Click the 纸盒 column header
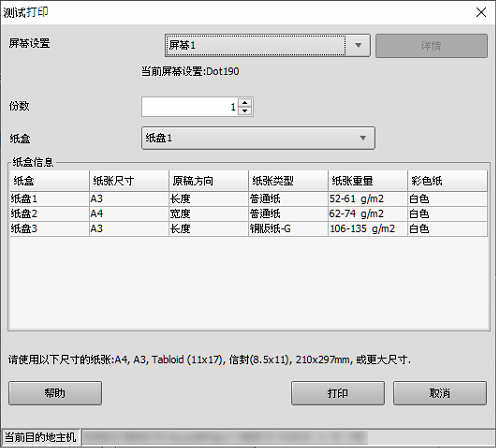The width and height of the screenshot is (496, 448). [x=49, y=181]
